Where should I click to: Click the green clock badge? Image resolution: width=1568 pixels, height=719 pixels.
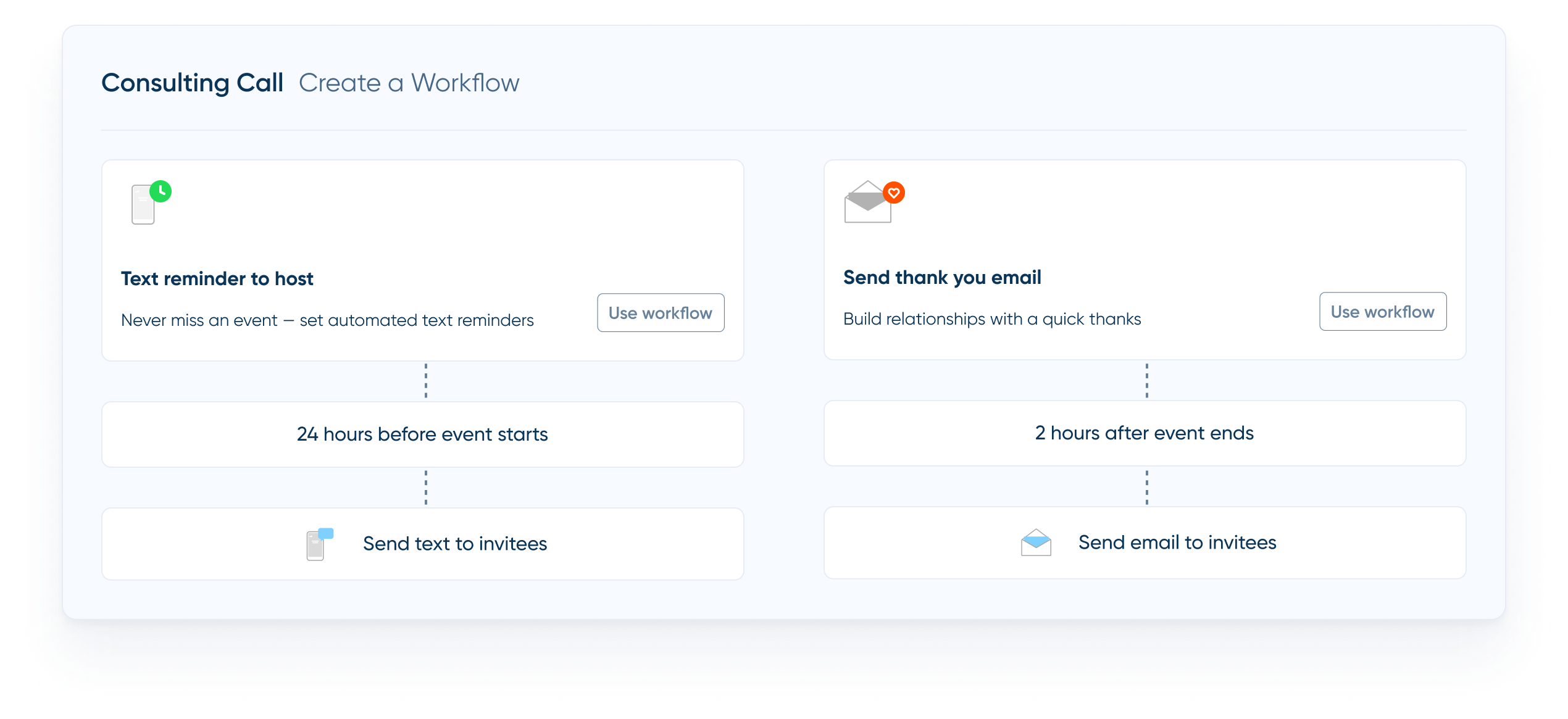click(x=161, y=191)
